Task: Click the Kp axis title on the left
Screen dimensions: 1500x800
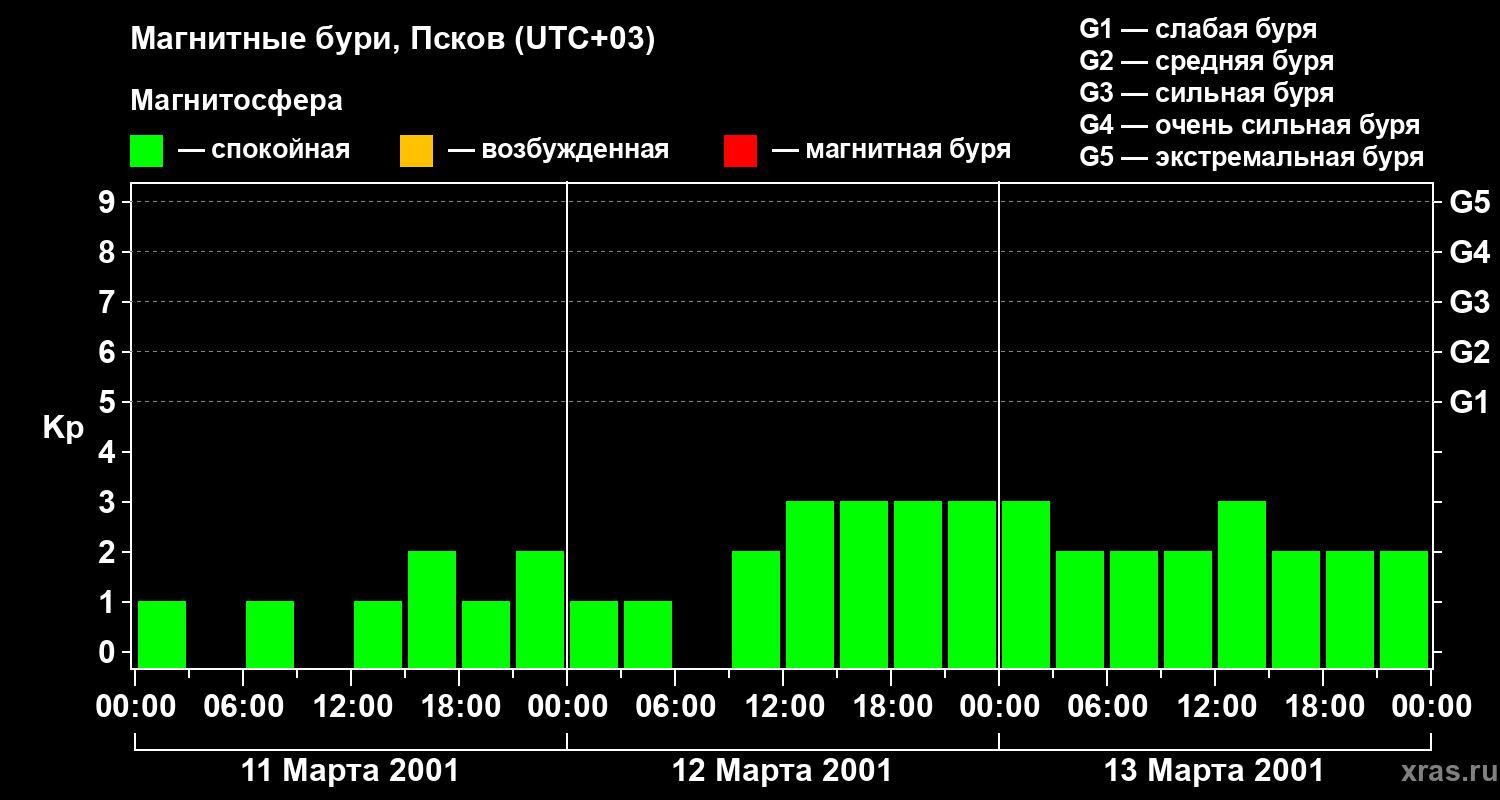Action: [x=63, y=428]
